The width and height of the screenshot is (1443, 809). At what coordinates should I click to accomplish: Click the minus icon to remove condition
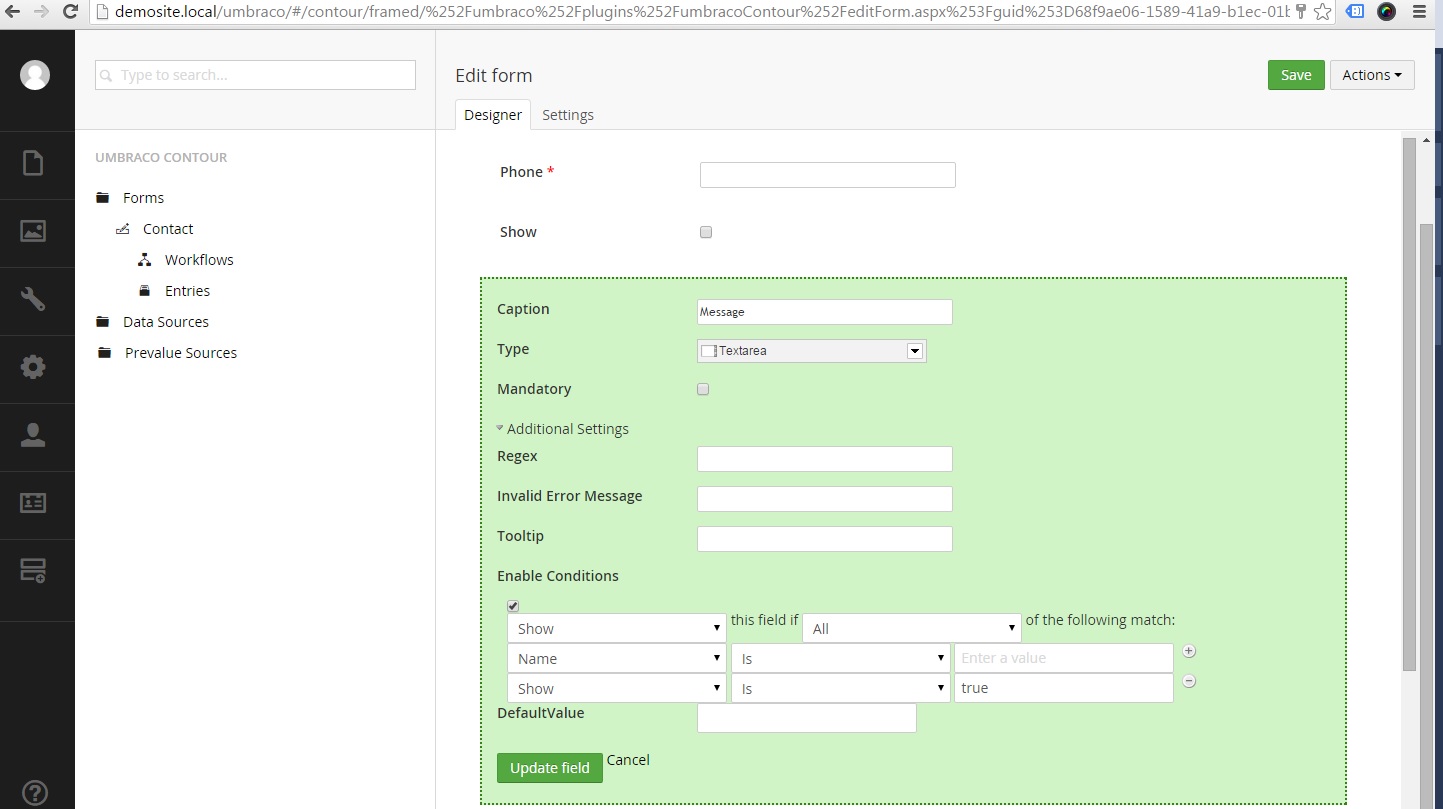pos(1189,681)
